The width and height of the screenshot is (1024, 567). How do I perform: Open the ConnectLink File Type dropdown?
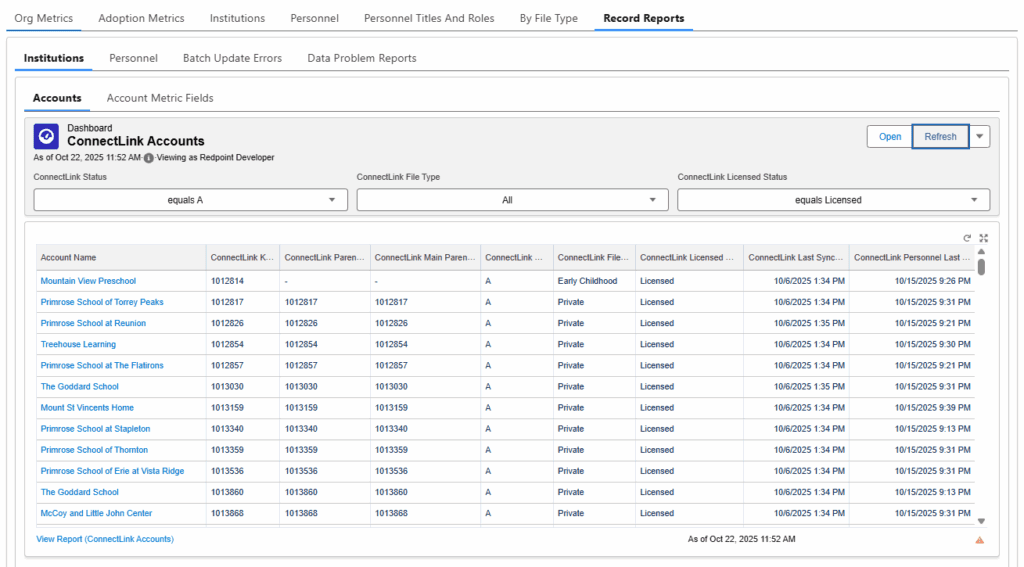[x=513, y=200]
